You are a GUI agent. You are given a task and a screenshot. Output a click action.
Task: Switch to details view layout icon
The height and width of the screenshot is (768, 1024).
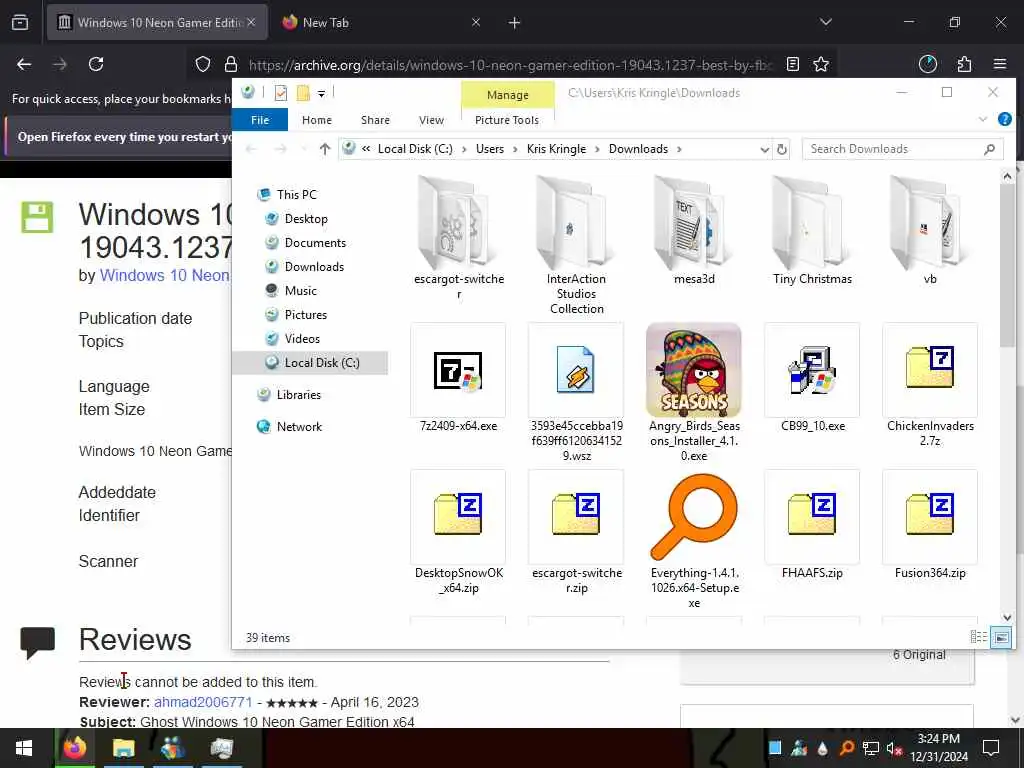pos(978,637)
